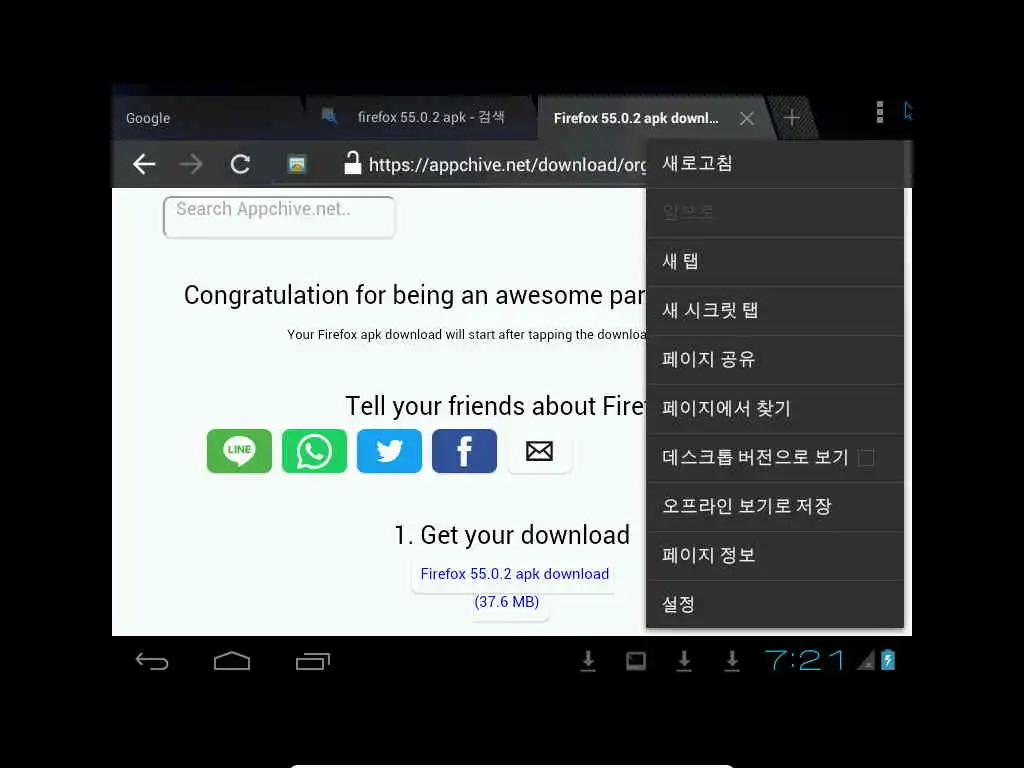Viewport: 1024px width, 768px height.
Task: Open bookmarks icon at top right
Action: pos(906,111)
